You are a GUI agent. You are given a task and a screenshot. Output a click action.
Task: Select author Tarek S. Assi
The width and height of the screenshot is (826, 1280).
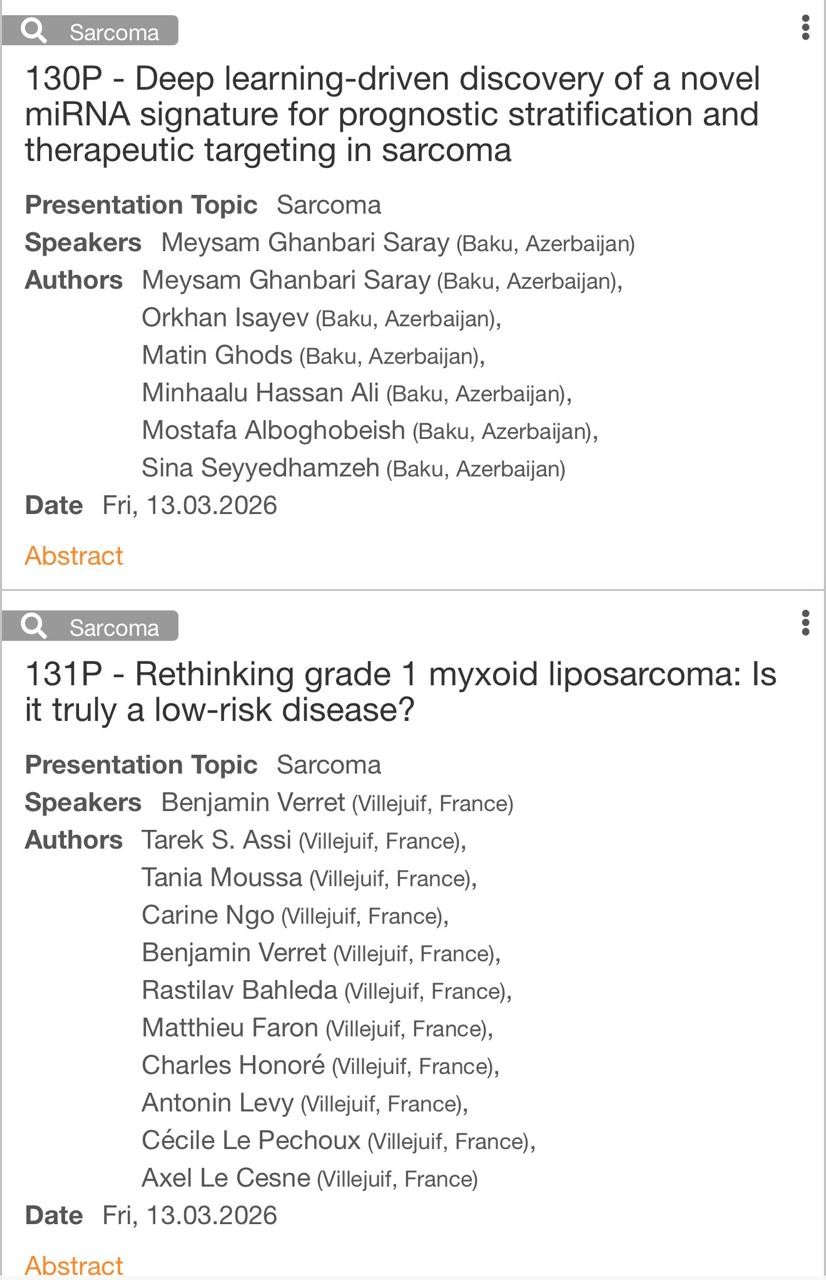pyautogui.click(x=217, y=840)
